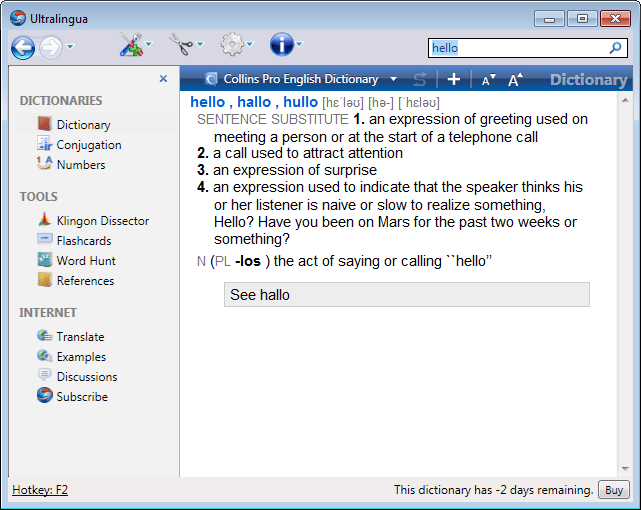Click the plus add icon
The image size is (641, 510).
(x=454, y=79)
